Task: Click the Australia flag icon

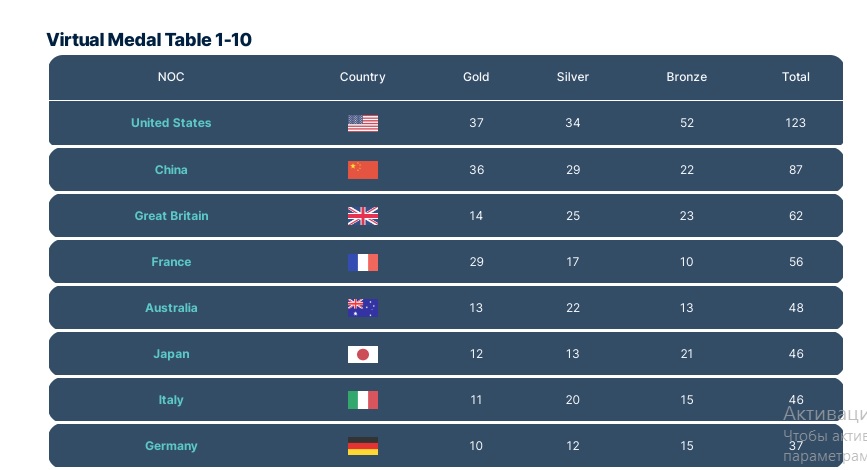Action: (362, 308)
